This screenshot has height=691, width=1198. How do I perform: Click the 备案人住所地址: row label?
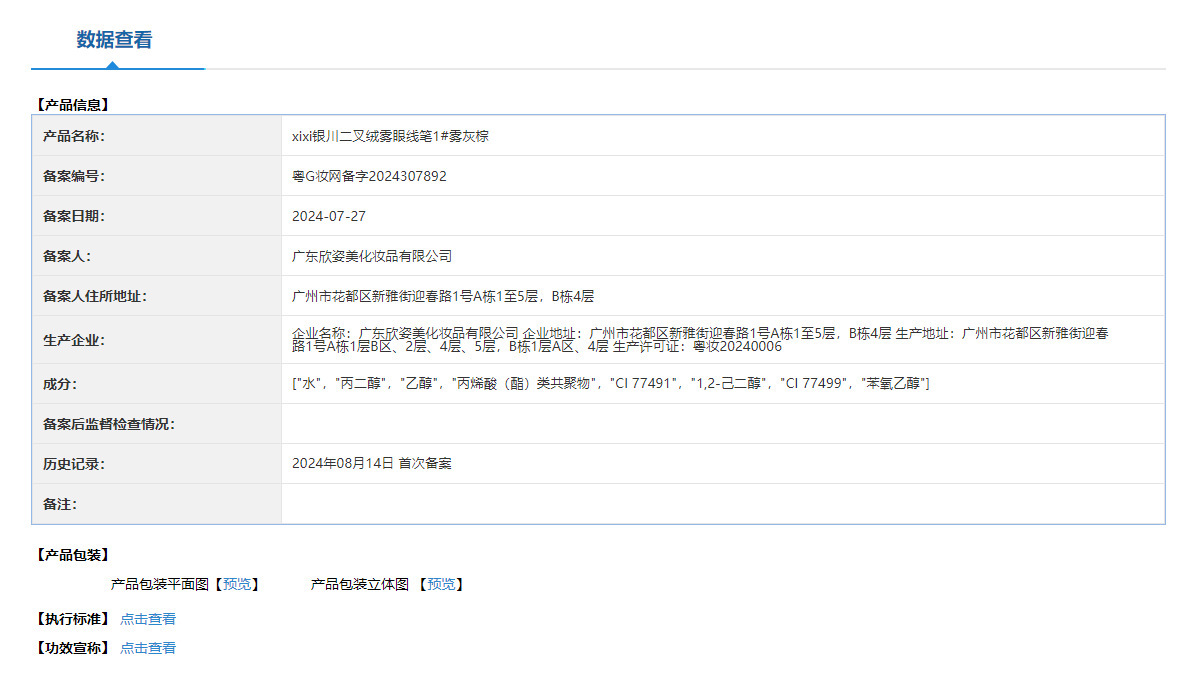coord(95,297)
